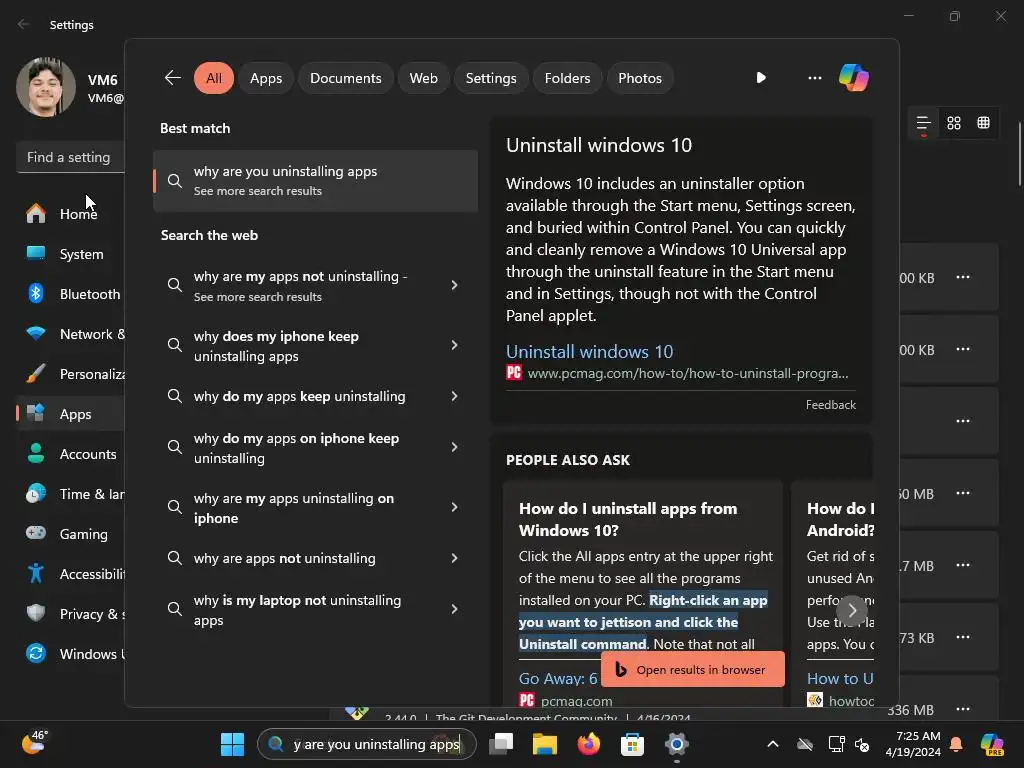Show hidden system tray icons
The width and height of the screenshot is (1024, 768).
(773, 744)
